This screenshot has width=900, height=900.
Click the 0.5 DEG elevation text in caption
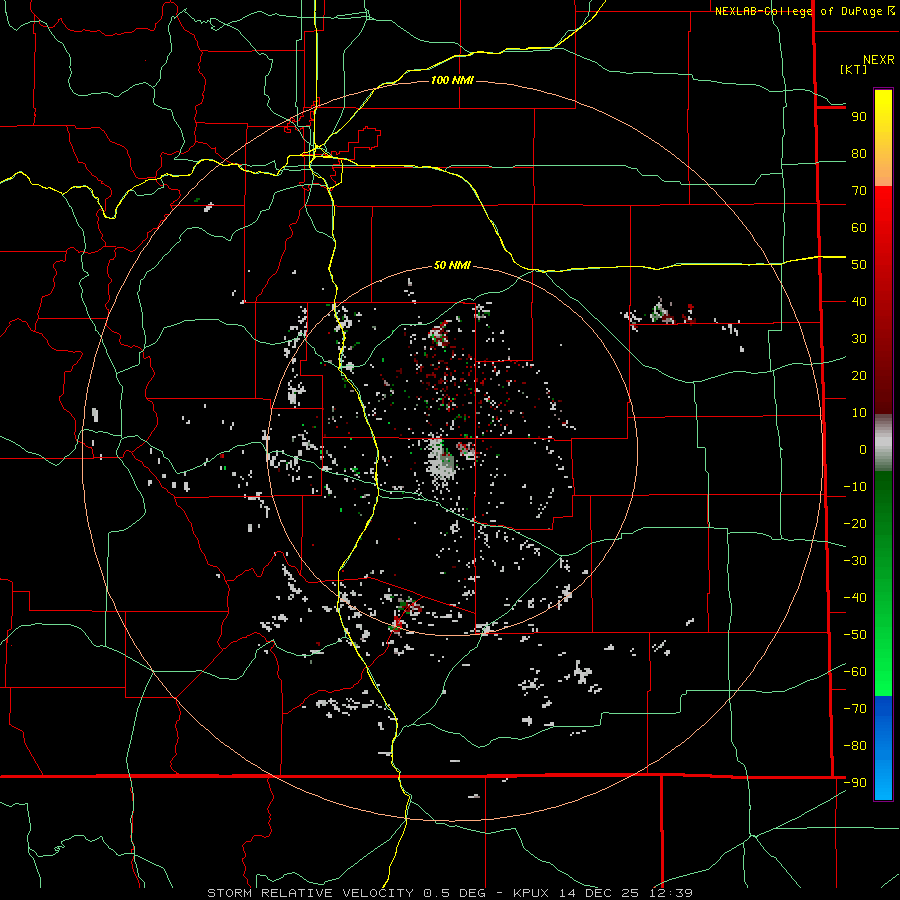455,893
